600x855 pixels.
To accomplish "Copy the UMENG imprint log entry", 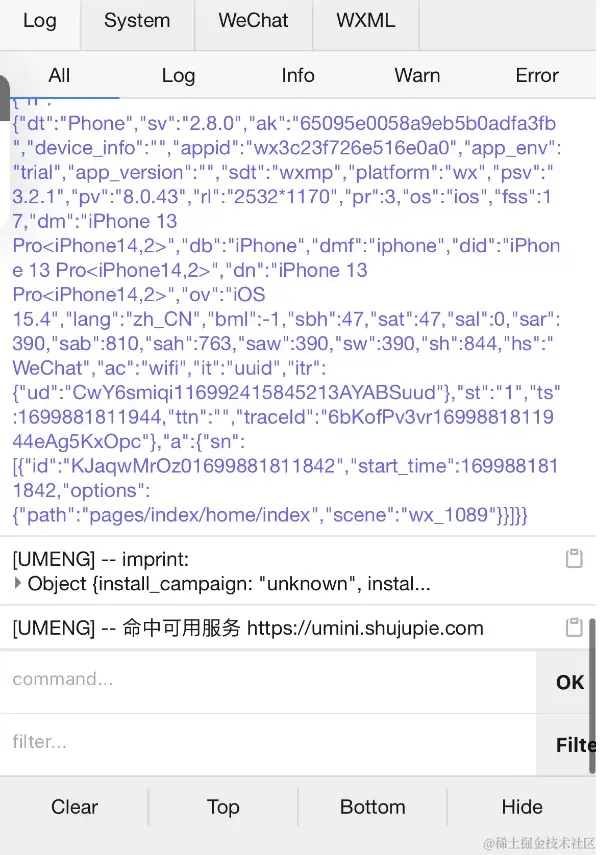I will (x=574, y=559).
